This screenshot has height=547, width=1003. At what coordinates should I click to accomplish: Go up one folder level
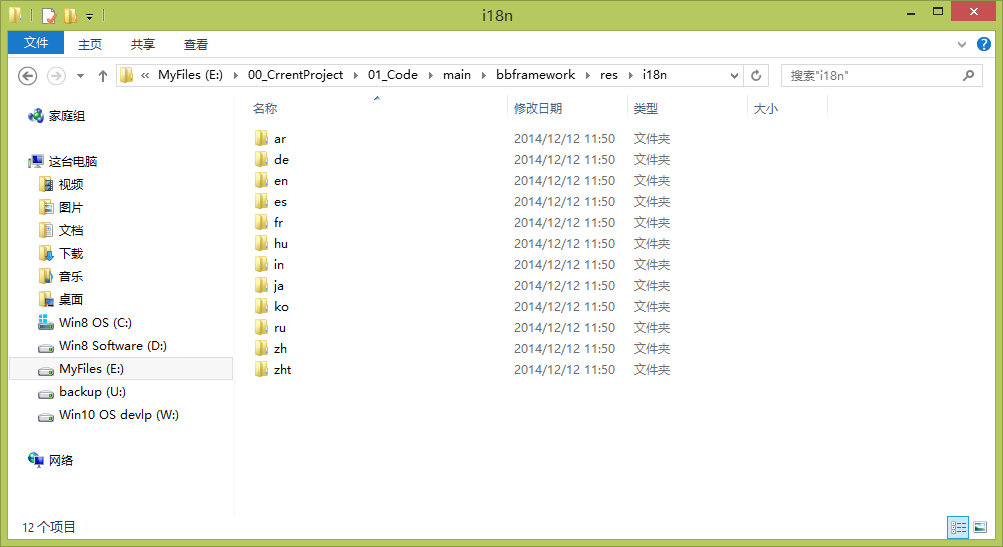tap(102, 75)
